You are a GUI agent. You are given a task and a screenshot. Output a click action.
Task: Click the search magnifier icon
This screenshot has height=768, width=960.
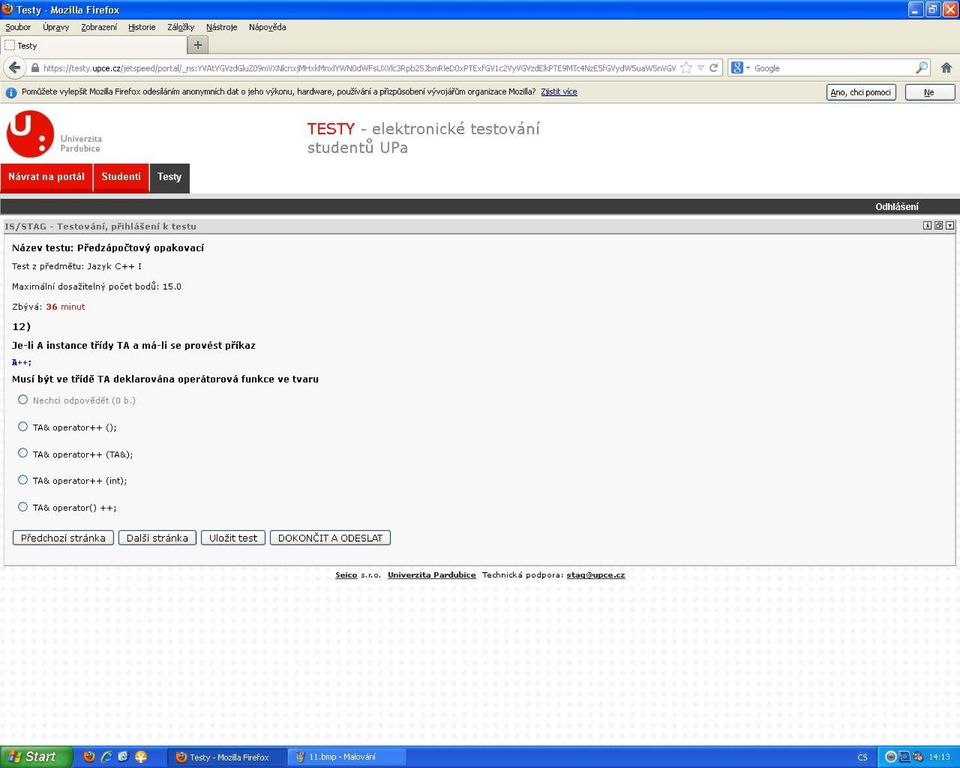(x=921, y=68)
